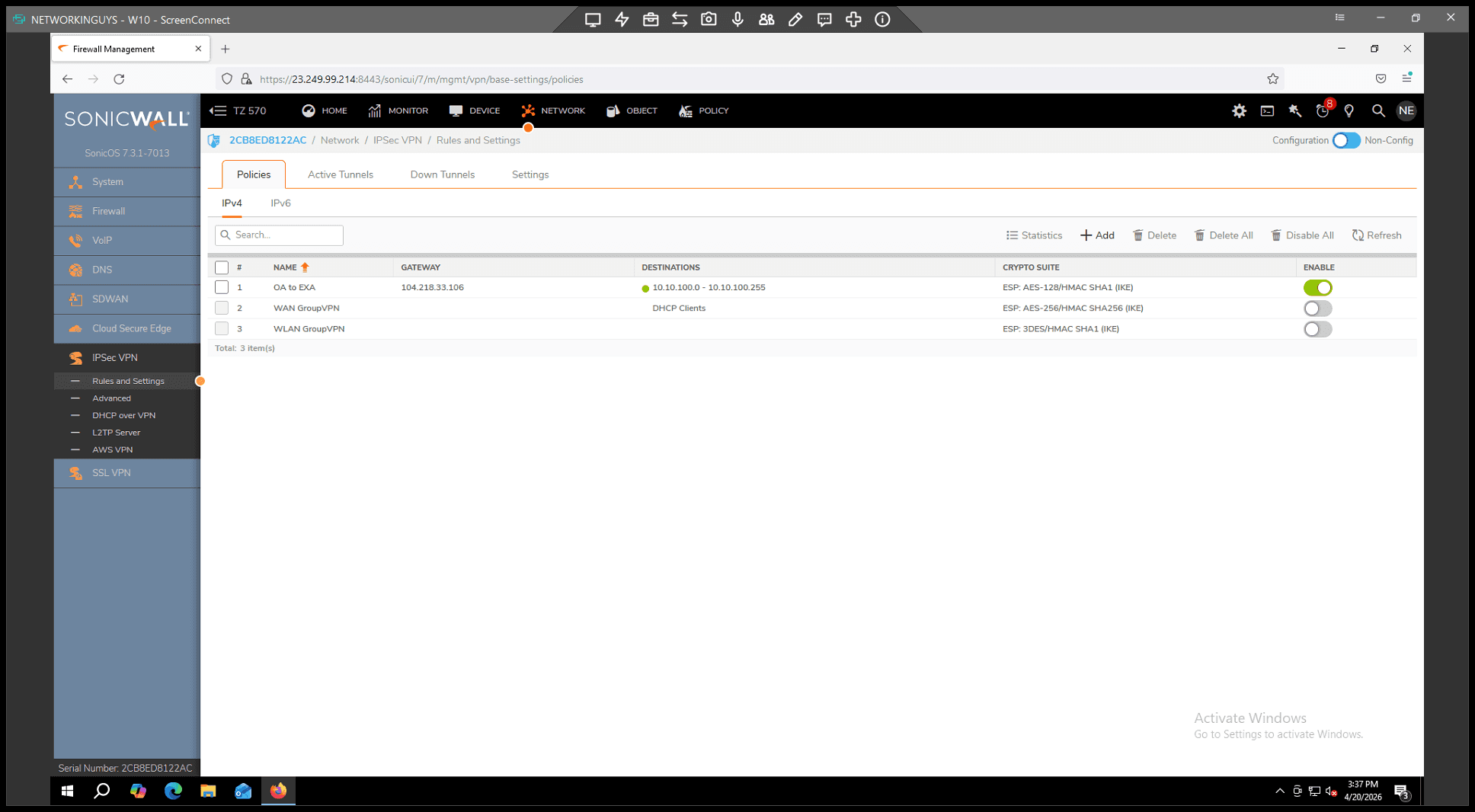Bookmark page with star icon in address bar

pos(1272,78)
